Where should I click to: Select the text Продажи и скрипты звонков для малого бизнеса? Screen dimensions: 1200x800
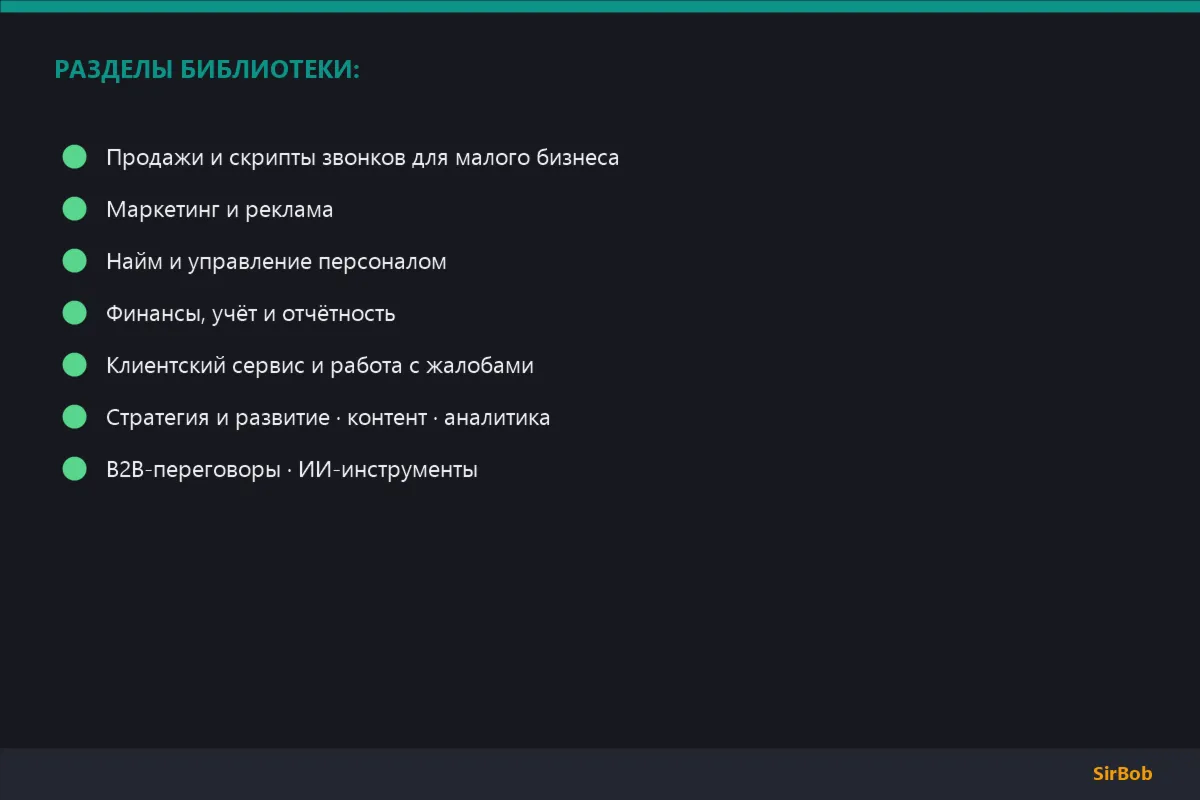pyautogui.click(x=362, y=158)
